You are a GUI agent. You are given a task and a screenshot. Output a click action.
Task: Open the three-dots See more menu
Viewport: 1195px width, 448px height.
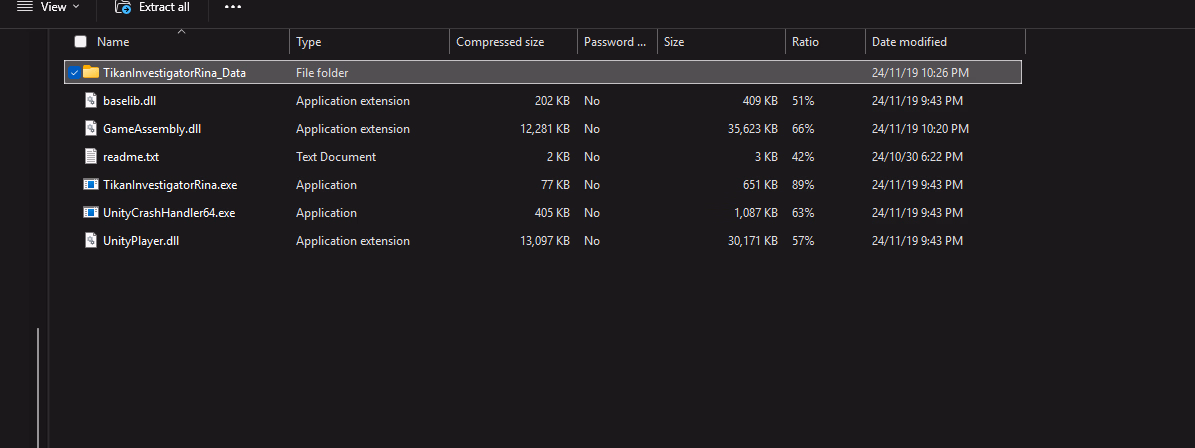pos(232,7)
